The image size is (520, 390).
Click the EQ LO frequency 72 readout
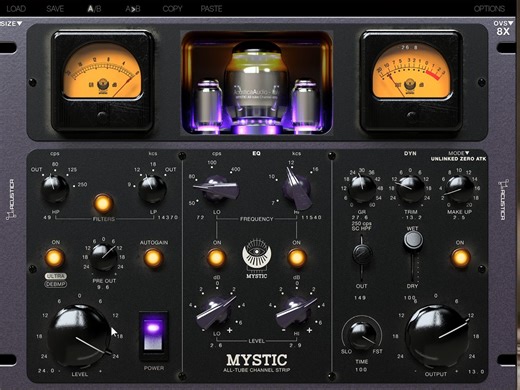[200, 217]
